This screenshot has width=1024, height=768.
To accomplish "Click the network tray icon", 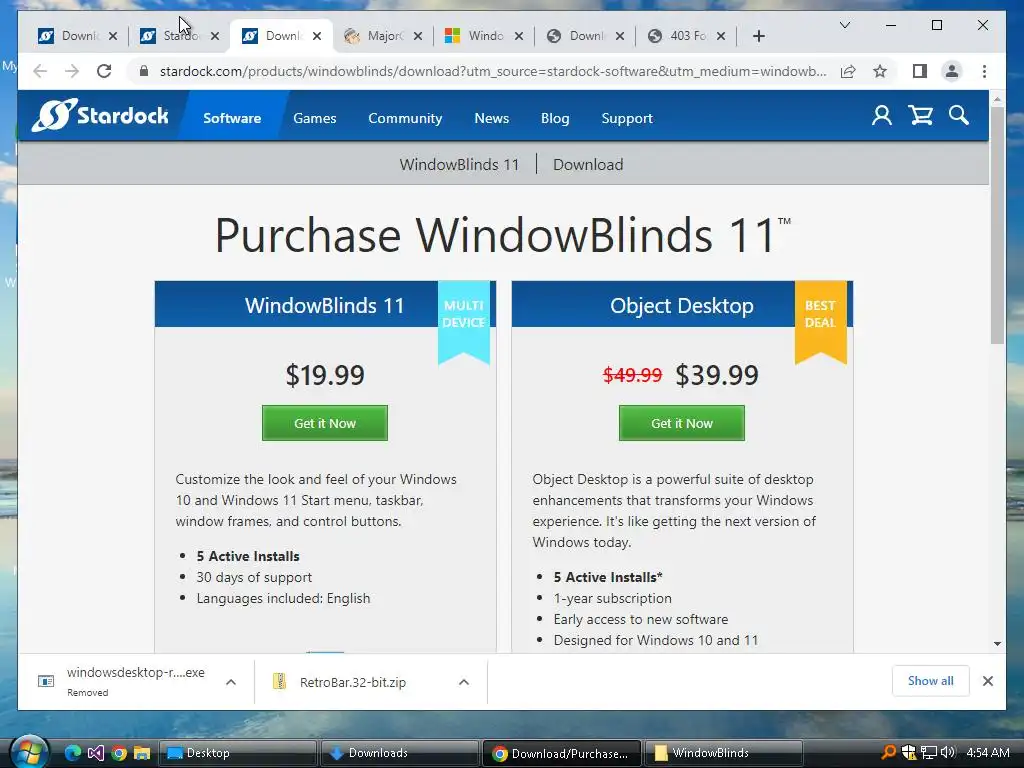I will (929, 752).
